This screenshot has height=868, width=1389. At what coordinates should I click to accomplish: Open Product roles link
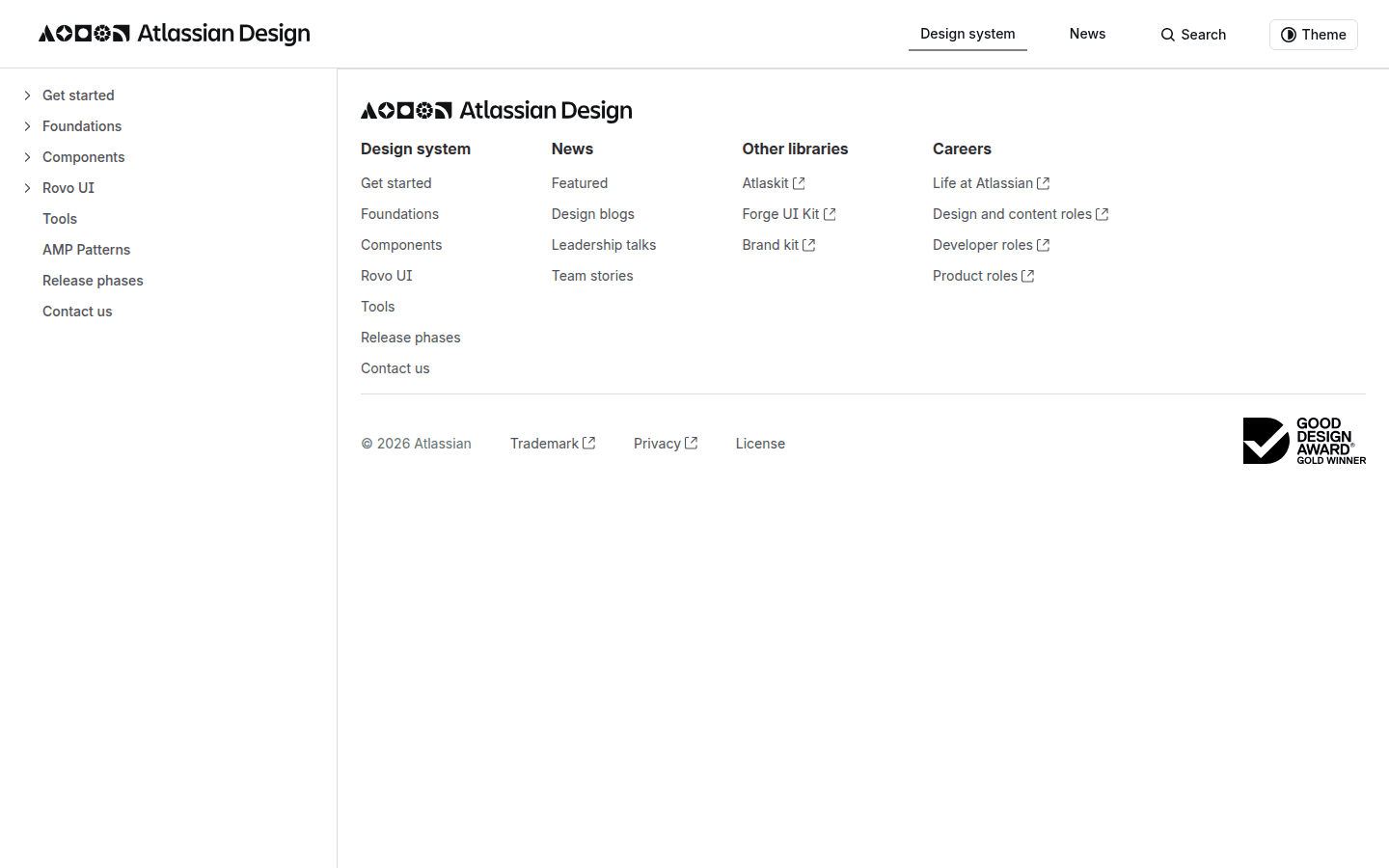(x=984, y=276)
